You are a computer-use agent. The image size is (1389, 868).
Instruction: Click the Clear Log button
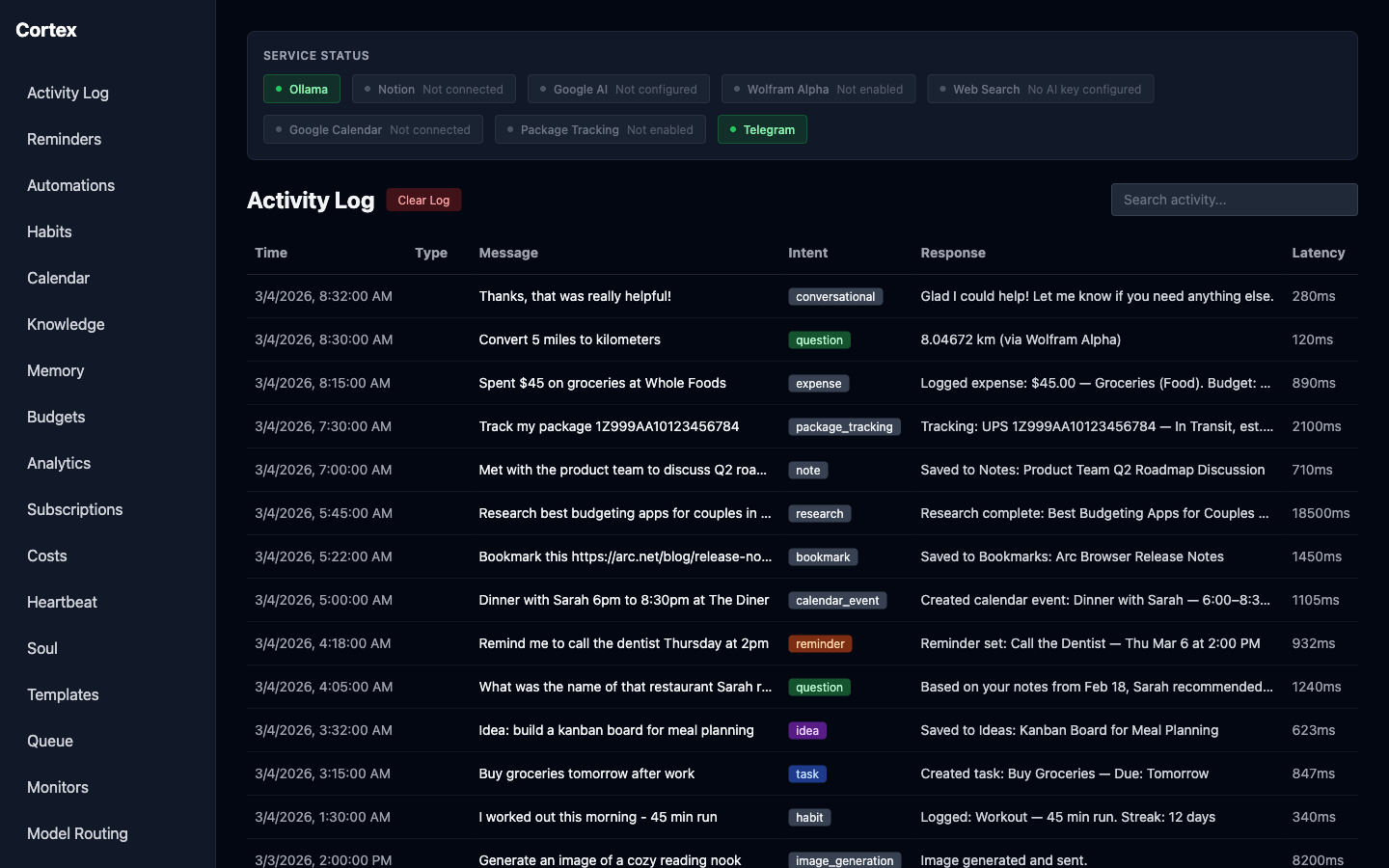point(423,200)
